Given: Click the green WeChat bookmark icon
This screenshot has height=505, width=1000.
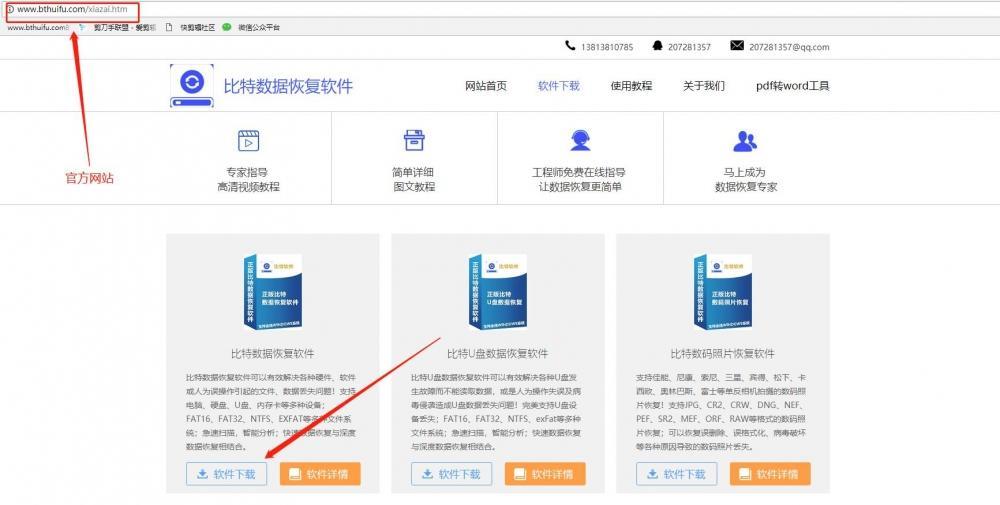Looking at the screenshot, I should tap(226, 27).
